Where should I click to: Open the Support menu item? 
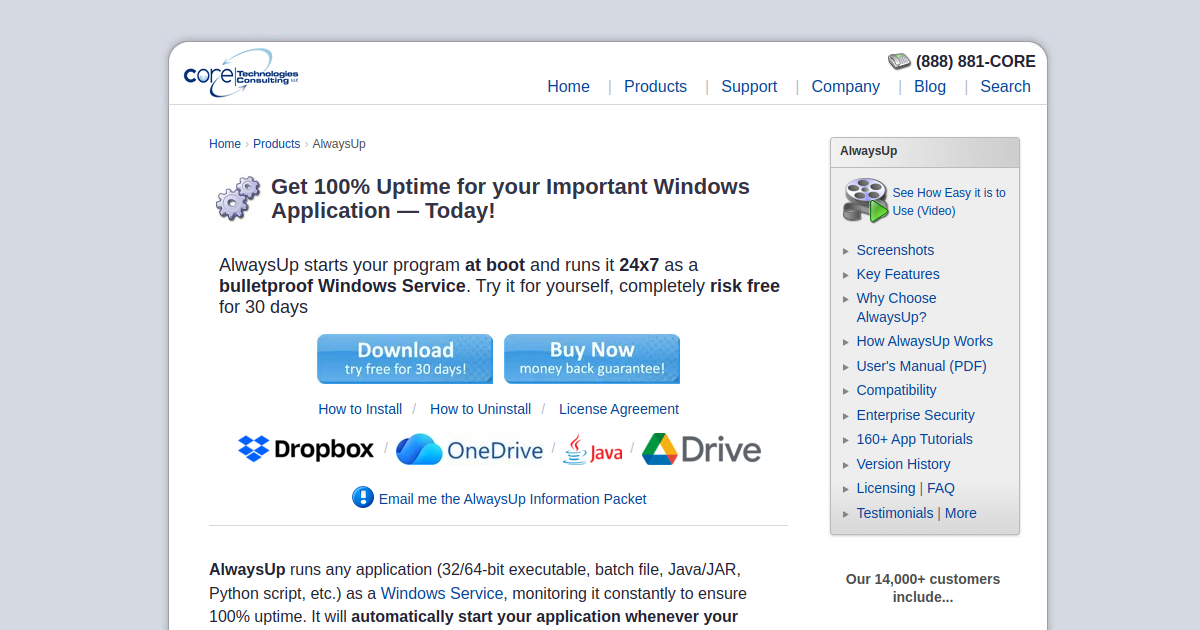(749, 86)
